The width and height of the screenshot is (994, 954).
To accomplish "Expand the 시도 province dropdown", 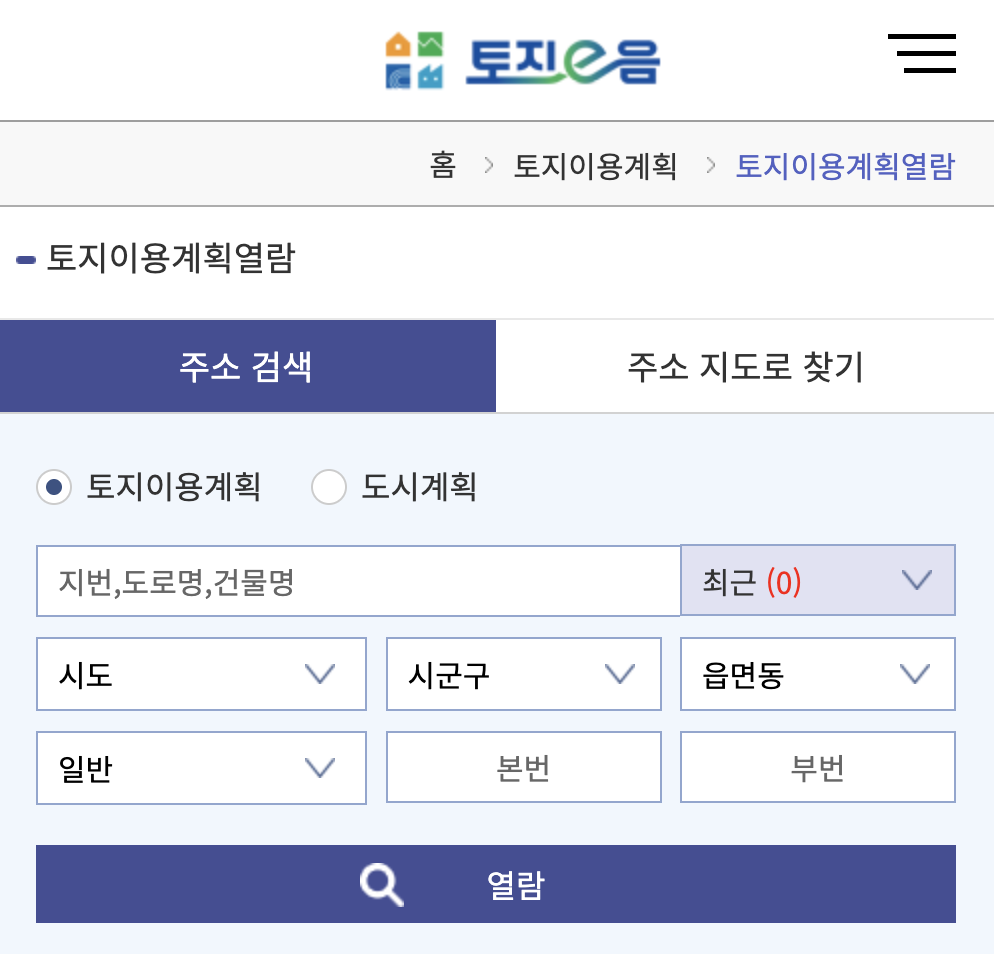I will pyautogui.click(x=201, y=674).
